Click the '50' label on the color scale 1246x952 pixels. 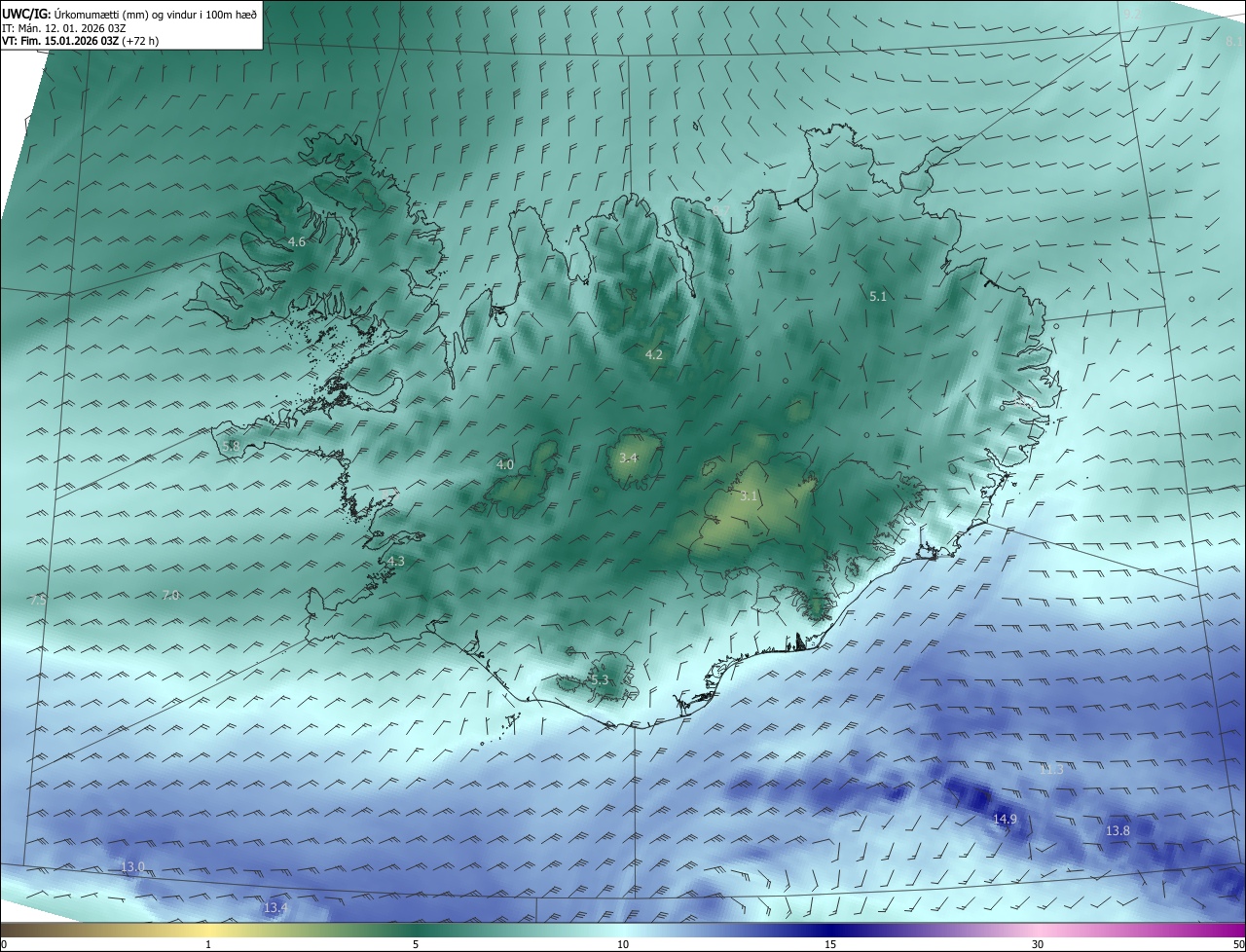1237,944
